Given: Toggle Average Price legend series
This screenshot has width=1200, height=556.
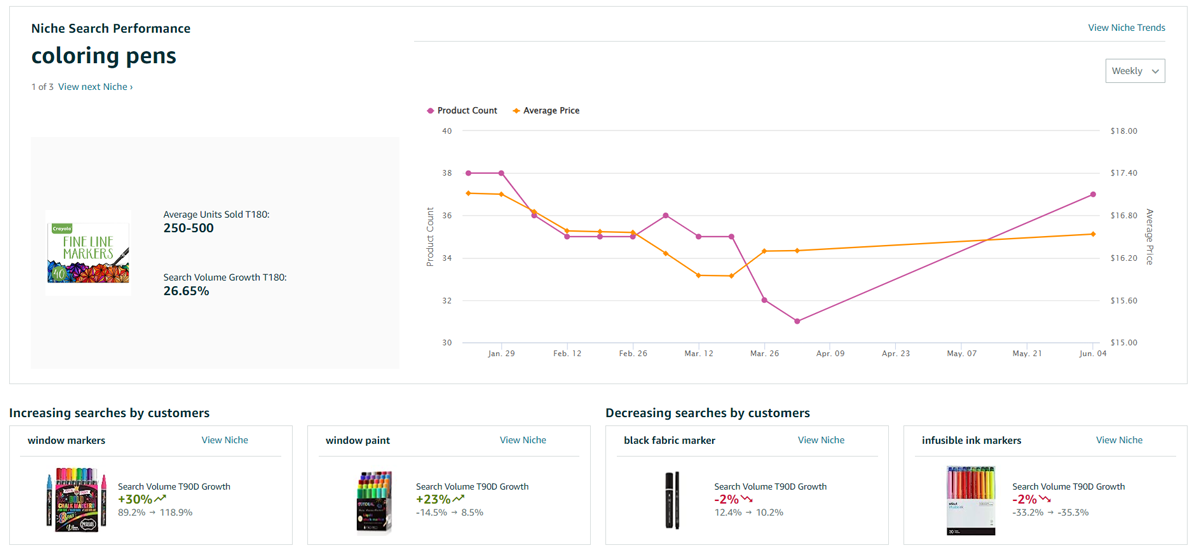Looking at the screenshot, I should 546,111.
